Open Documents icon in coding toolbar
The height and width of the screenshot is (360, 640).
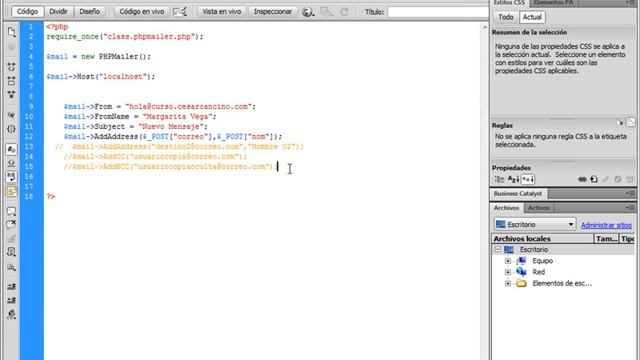(11, 32)
